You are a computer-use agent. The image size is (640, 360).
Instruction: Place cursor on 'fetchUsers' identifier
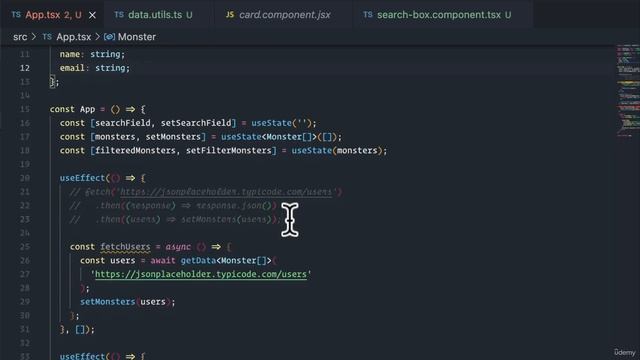[125, 247]
